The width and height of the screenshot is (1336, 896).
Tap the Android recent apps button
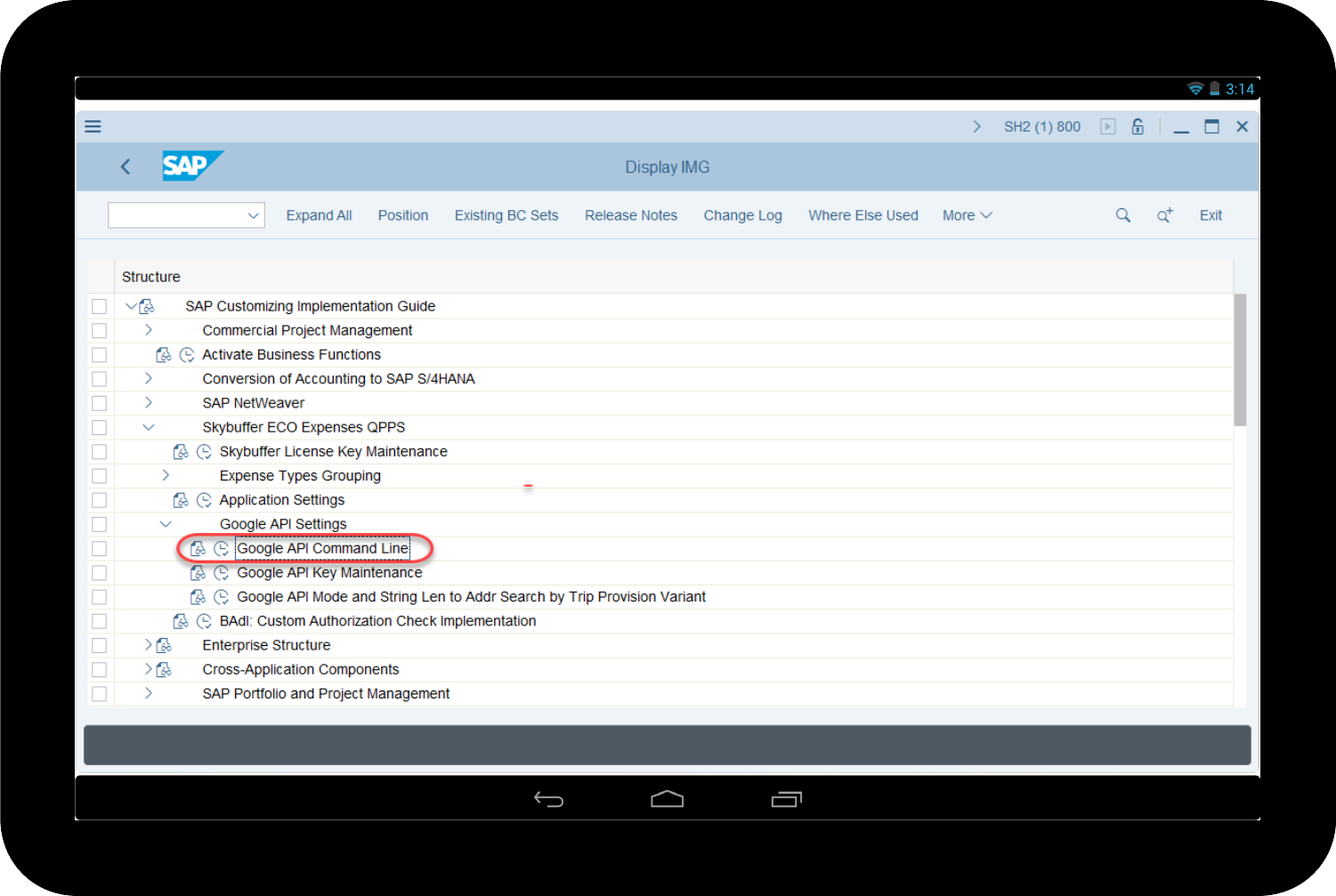pyautogui.click(x=786, y=799)
